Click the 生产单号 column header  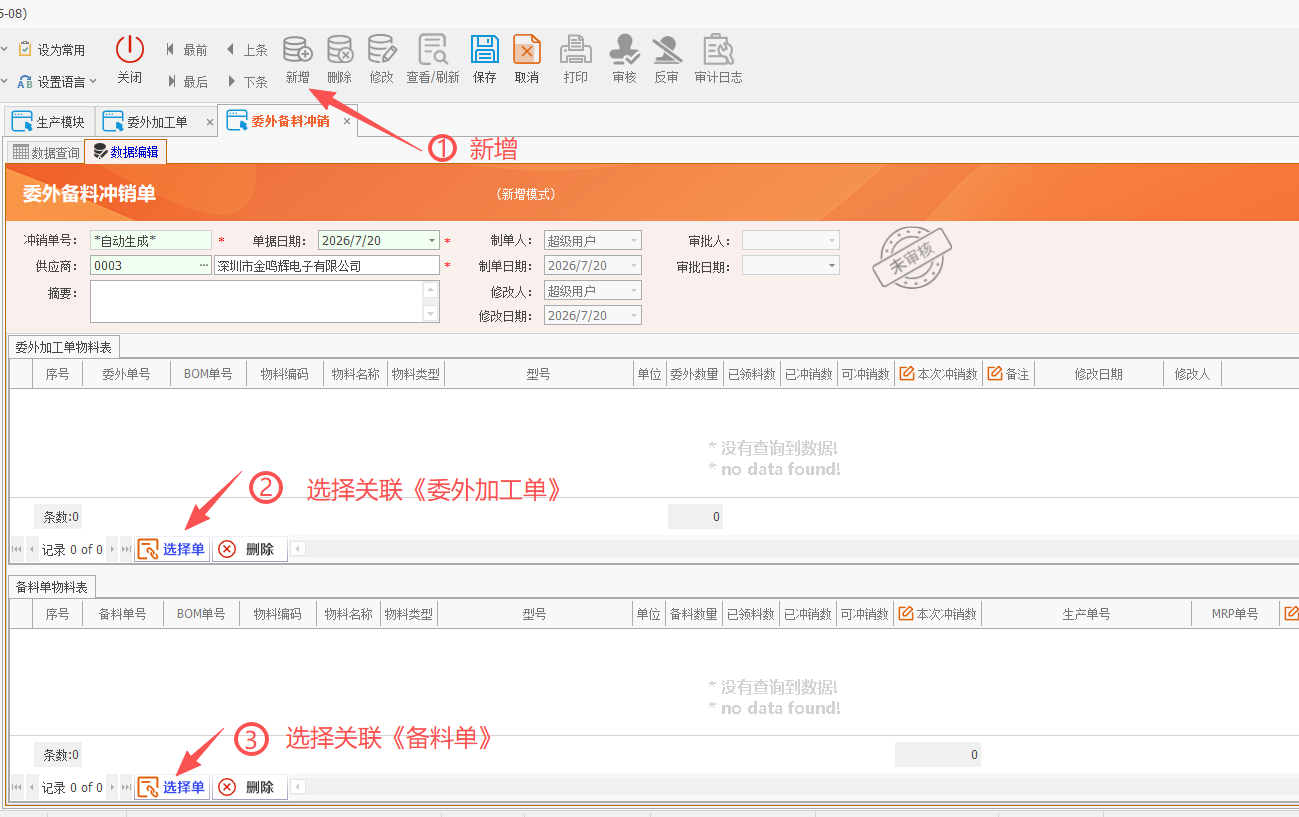coord(1086,614)
